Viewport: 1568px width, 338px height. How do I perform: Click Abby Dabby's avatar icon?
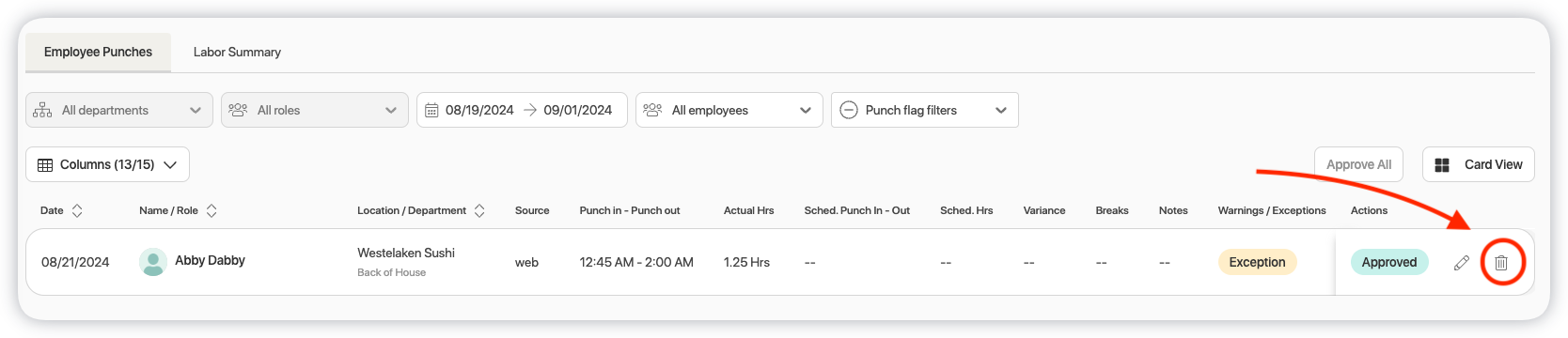pyautogui.click(x=153, y=262)
